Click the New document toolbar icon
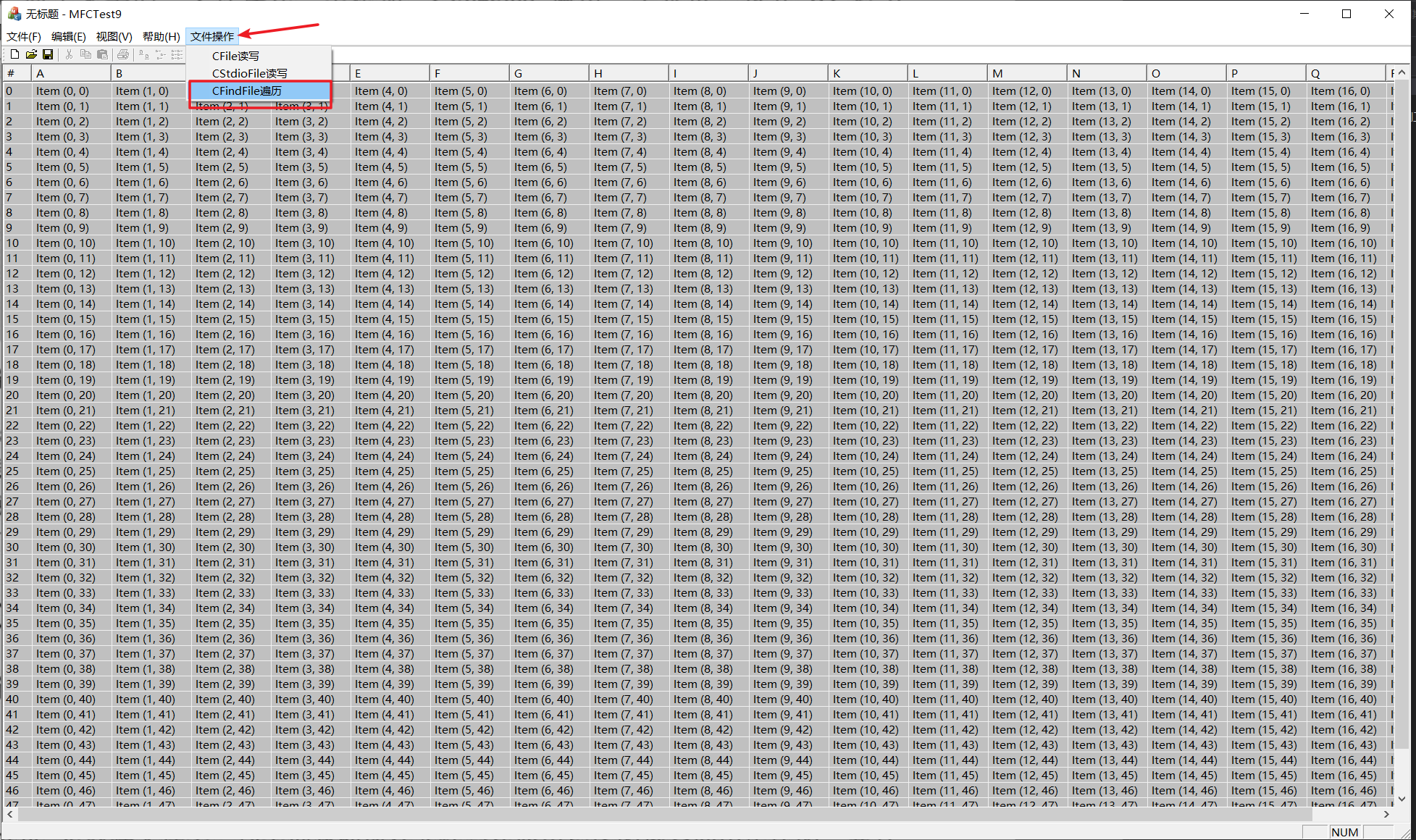This screenshot has height=840, width=1416. (14, 54)
